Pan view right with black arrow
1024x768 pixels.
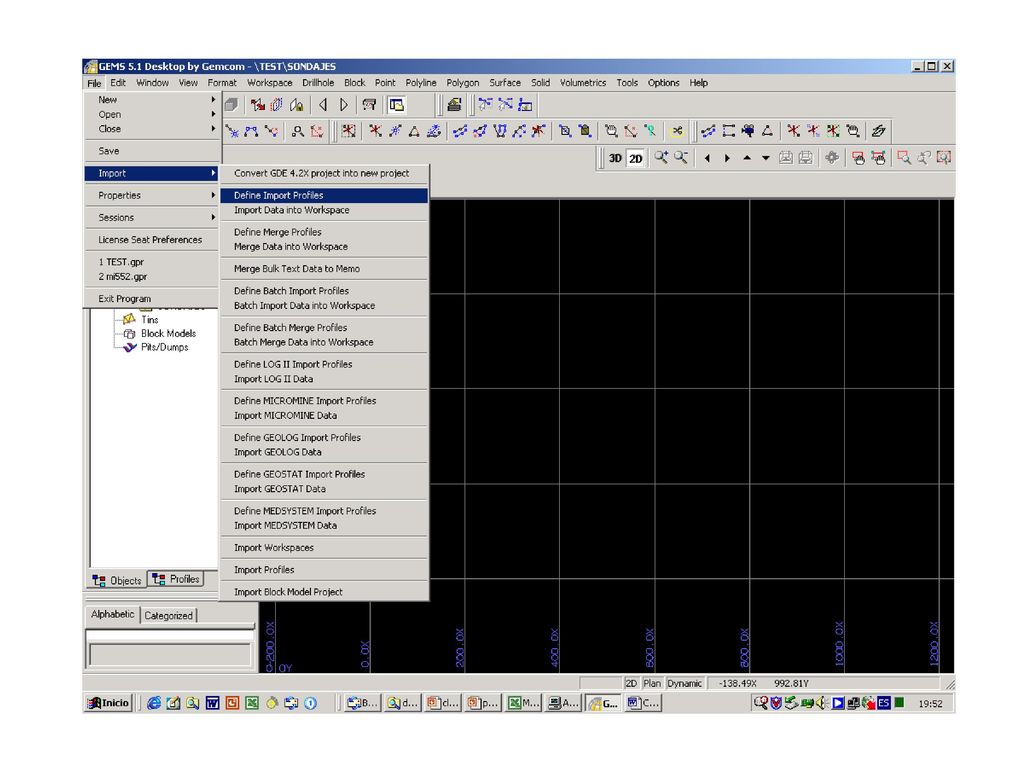[727, 158]
